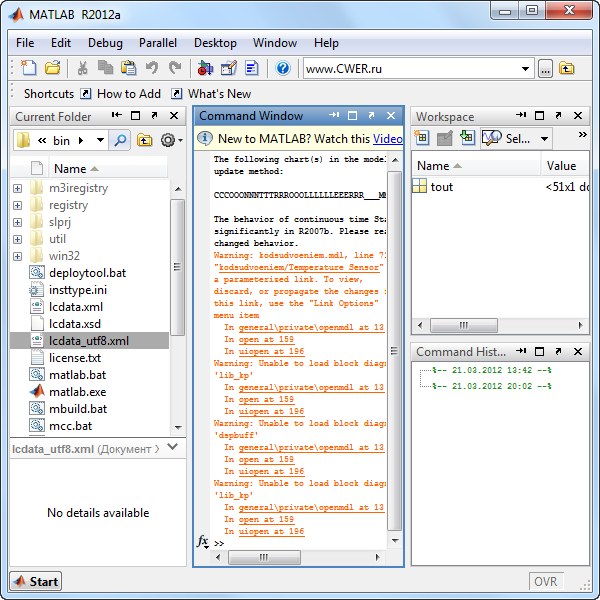Select matlab.exe in file list

pyautogui.click(x=78, y=392)
